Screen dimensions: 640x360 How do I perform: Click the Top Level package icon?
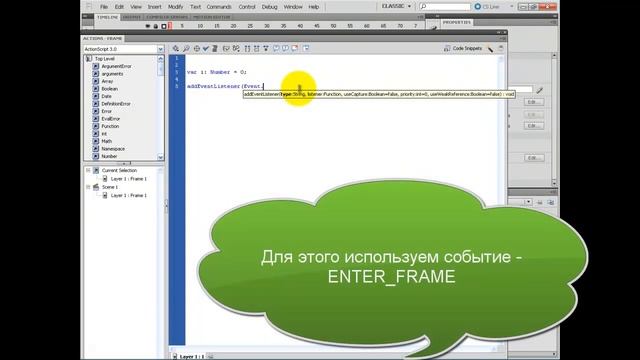click(x=89, y=59)
